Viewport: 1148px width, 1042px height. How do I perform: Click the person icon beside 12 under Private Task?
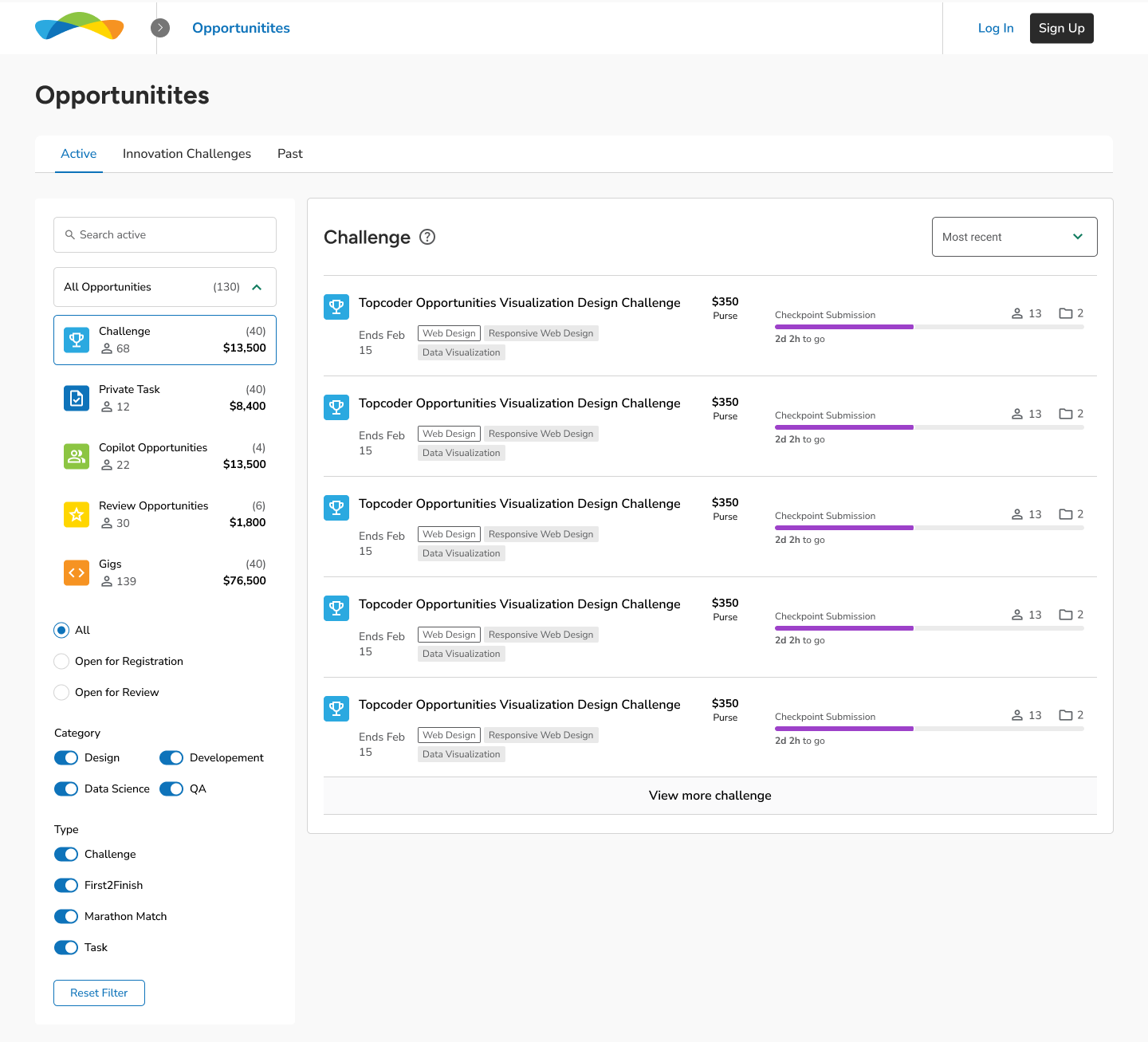click(107, 407)
